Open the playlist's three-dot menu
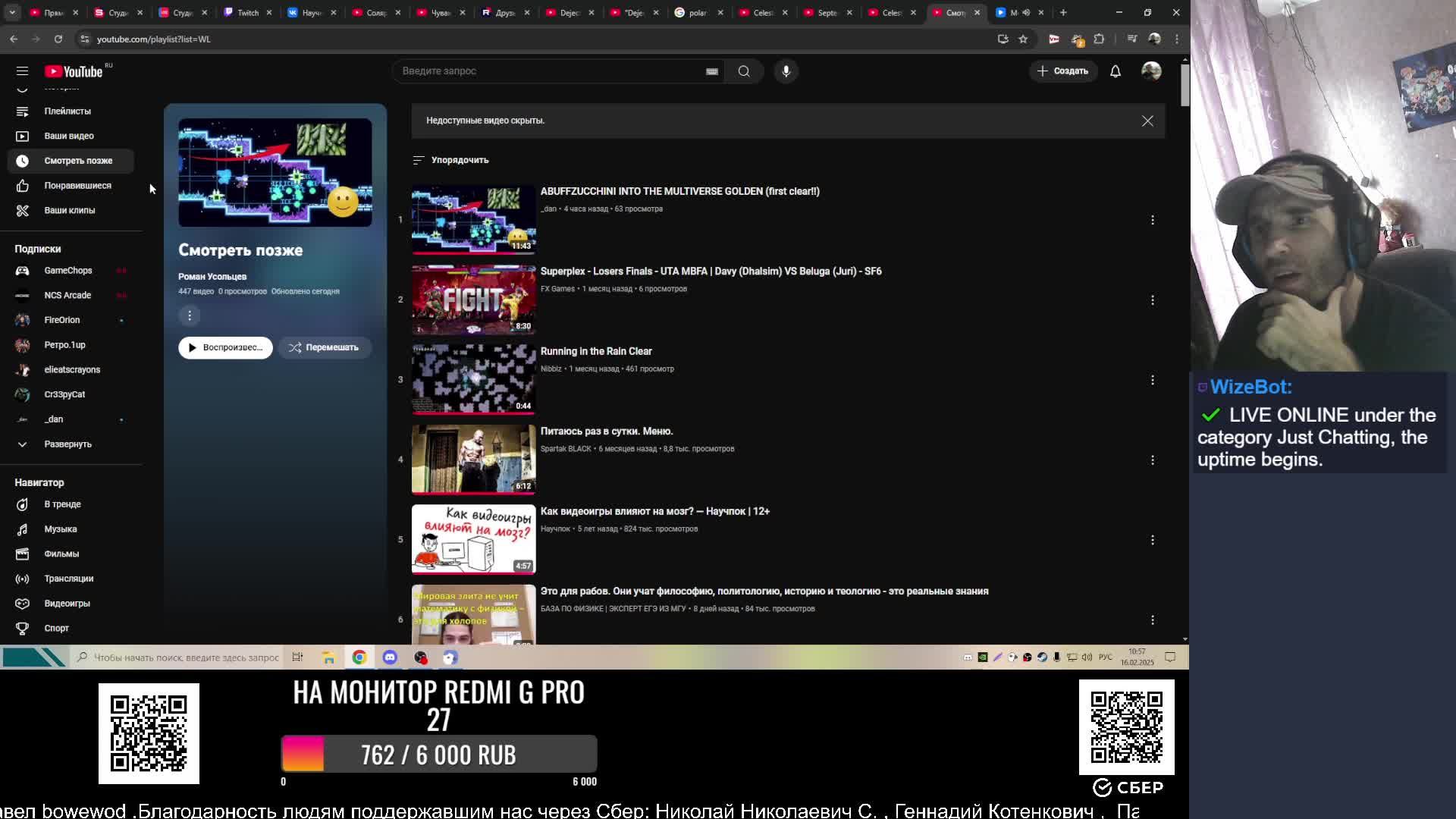The image size is (1456, 819). coord(190,315)
